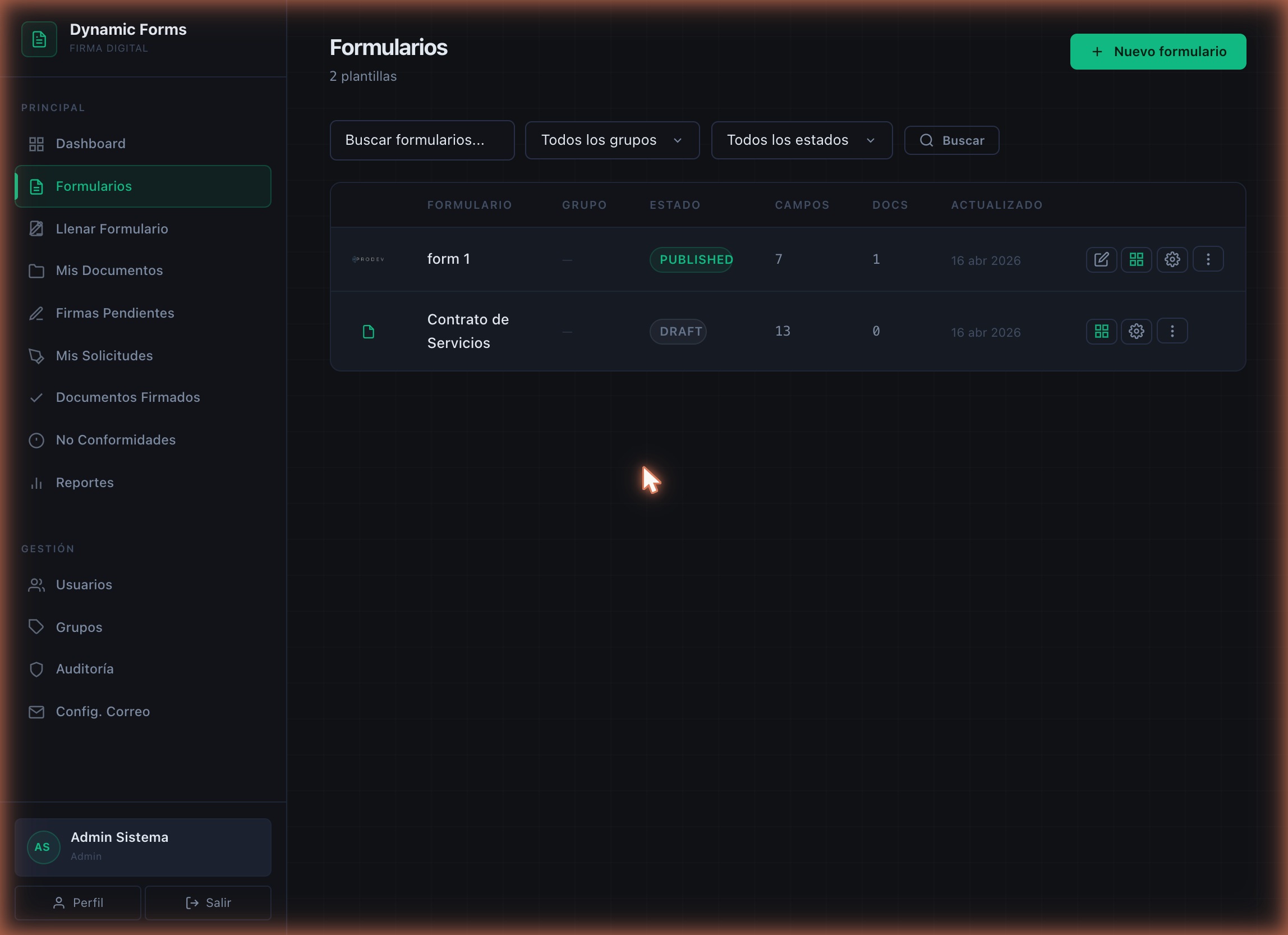Open three-dot menu for Contrato de Servicios
This screenshot has height=935, width=1288.
tap(1172, 331)
